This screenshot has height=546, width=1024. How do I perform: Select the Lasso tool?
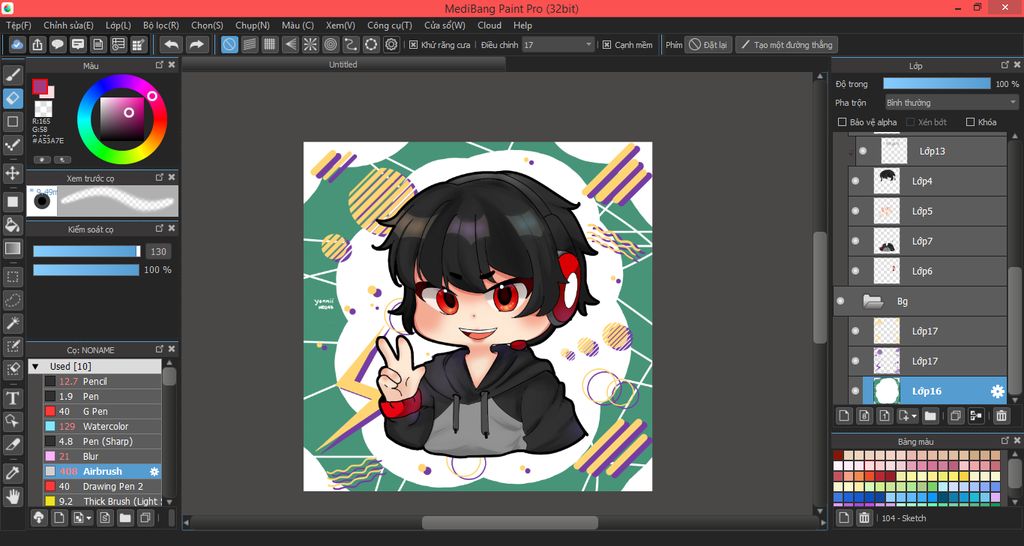coord(12,300)
